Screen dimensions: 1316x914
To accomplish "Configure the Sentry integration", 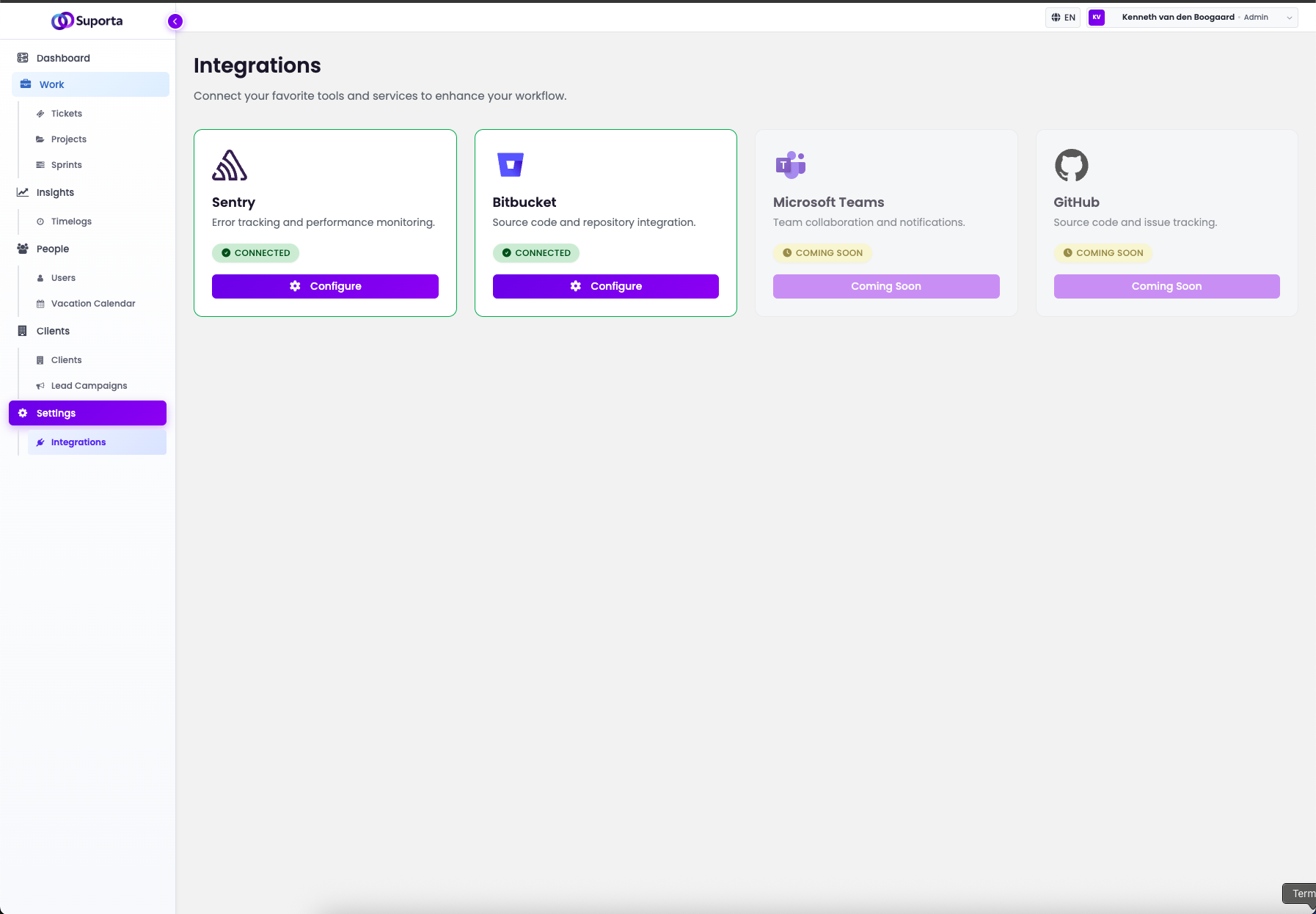I will (325, 286).
